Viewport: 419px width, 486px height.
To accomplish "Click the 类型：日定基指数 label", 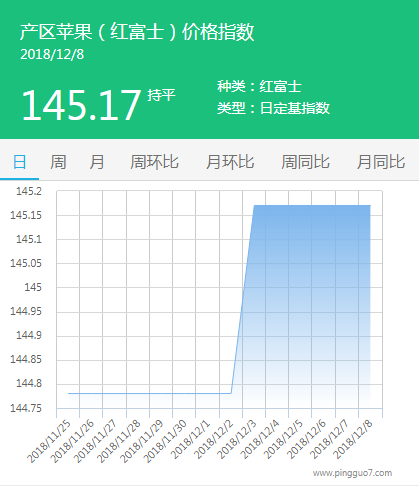I will pyautogui.click(x=273, y=108).
